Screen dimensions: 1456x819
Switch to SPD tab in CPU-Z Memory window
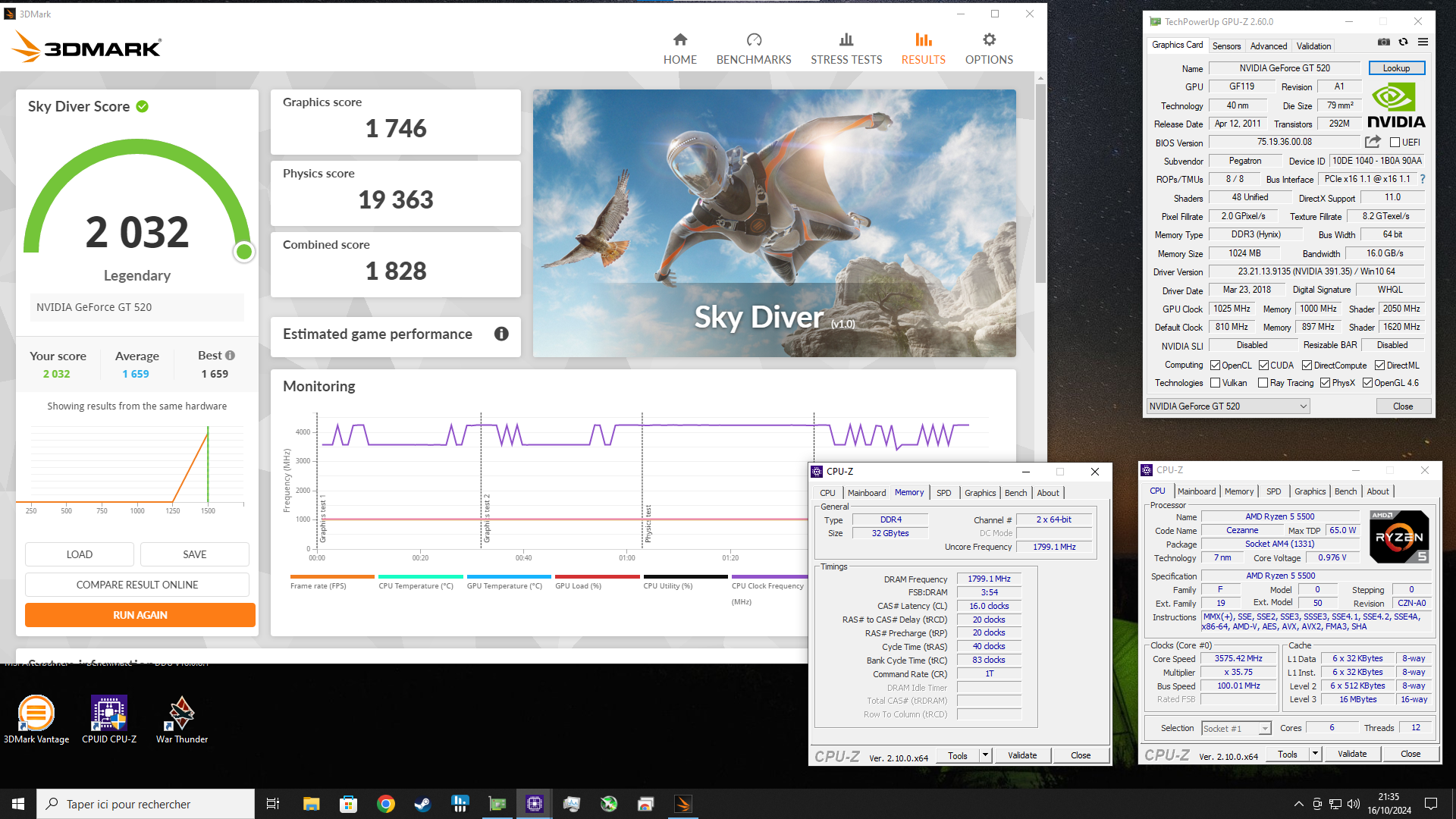(943, 493)
